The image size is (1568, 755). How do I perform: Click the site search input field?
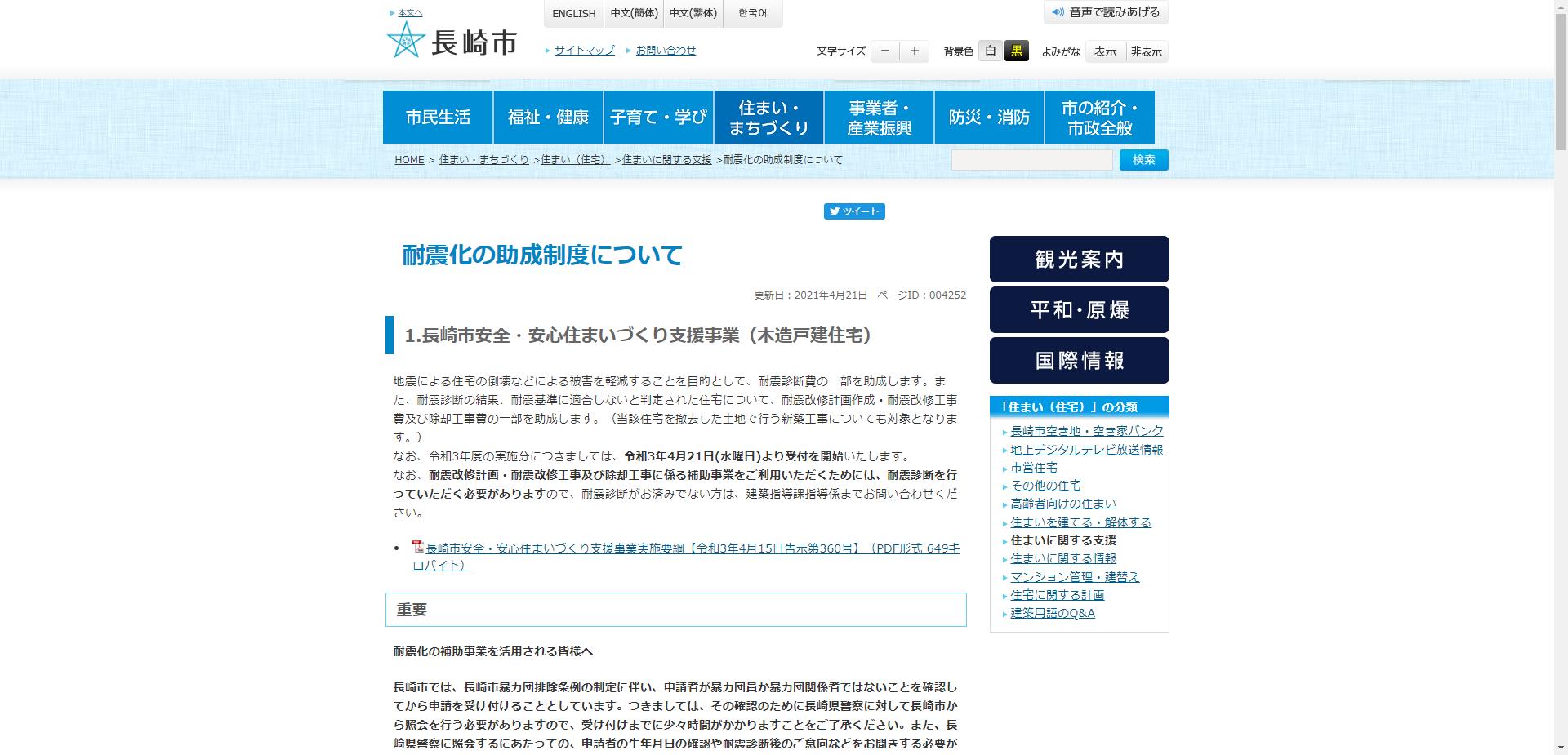point(1031,160)
